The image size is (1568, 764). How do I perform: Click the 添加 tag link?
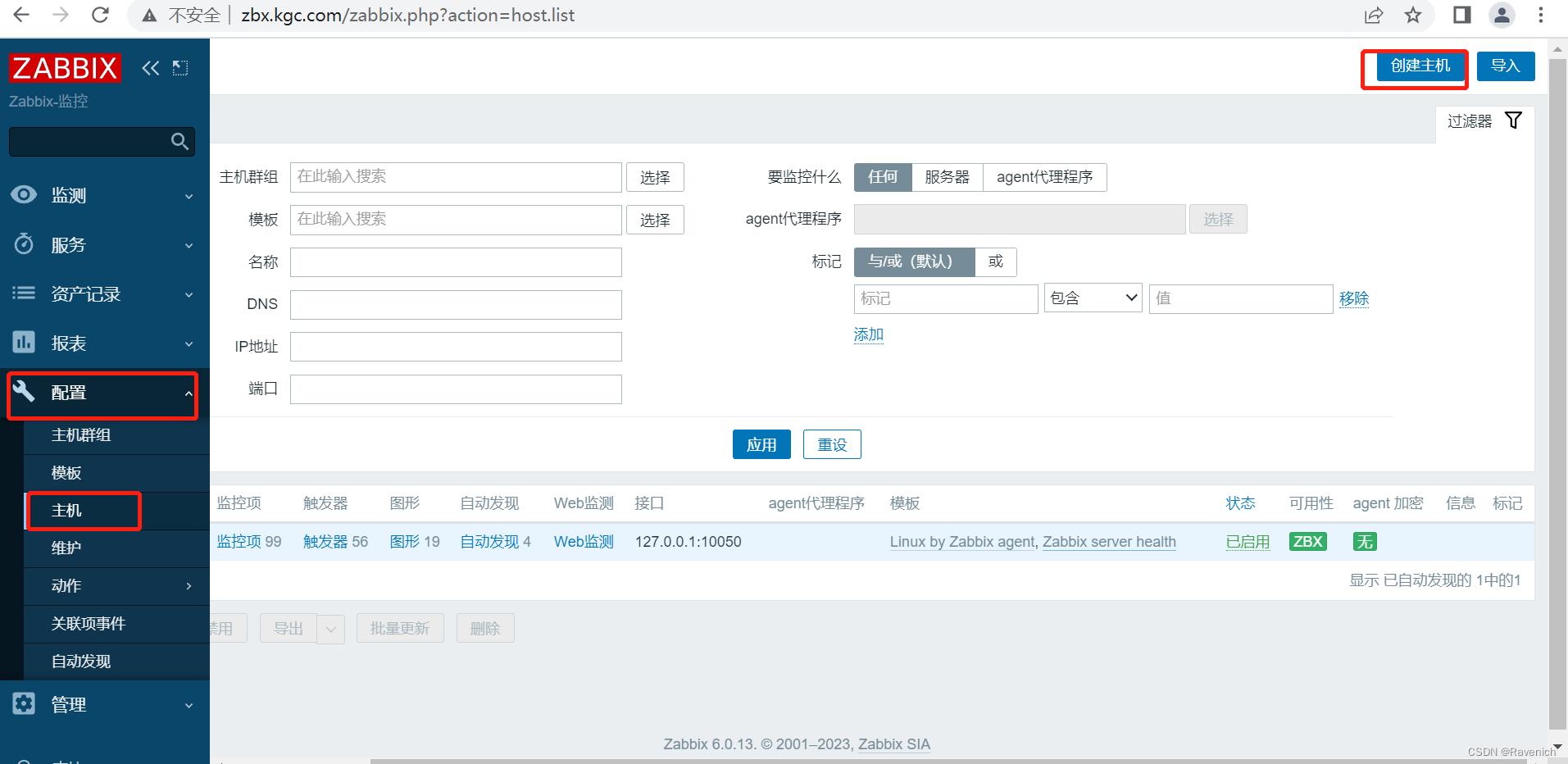(869, 334)
